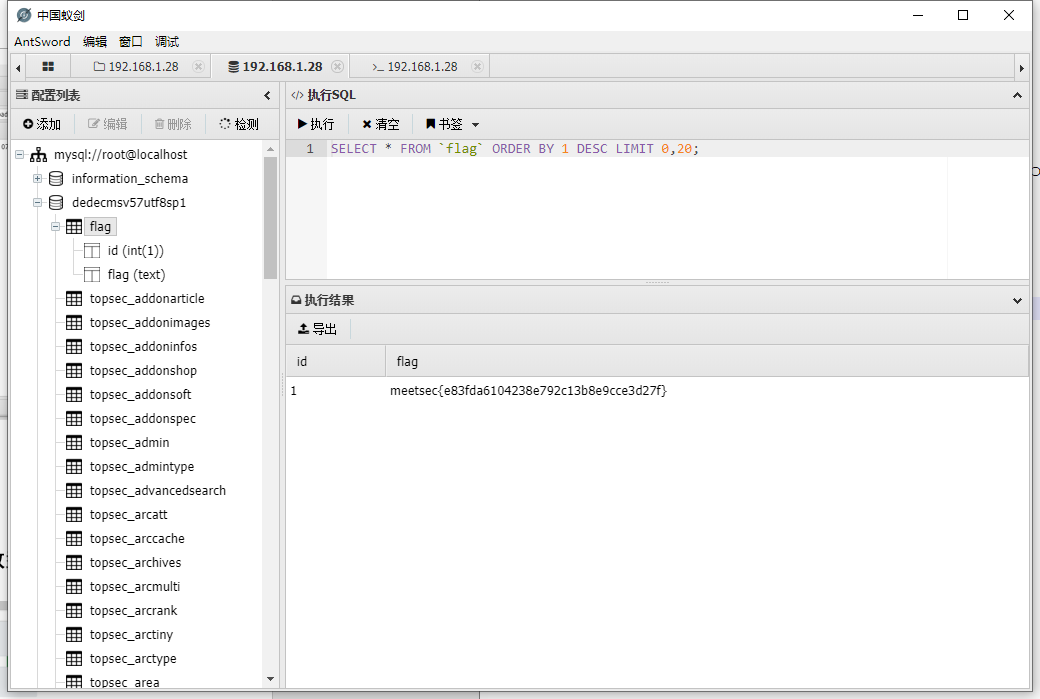The width and height of the screenshot is (1040, 699).
Task: Open the 窗口 menu
Action: coord(131,41)
